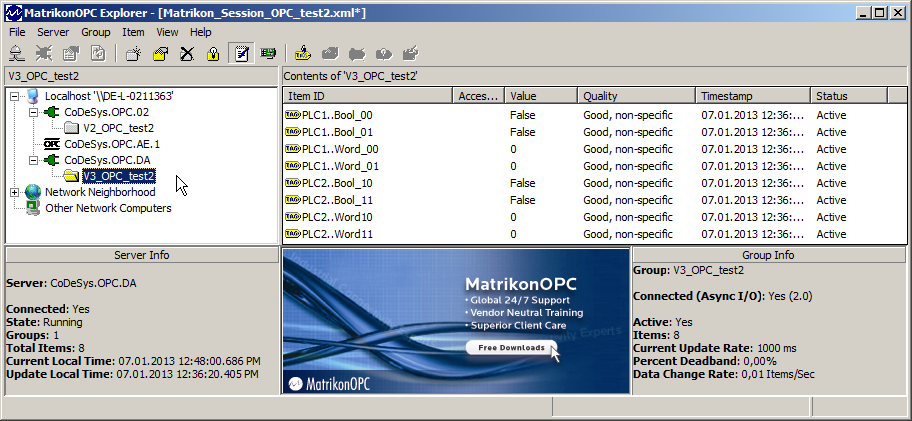Viewport: 912px width, 421px height.
Task: Toggle the pressed notepad-with-pen toolbar button
Action: coord(241,53)
